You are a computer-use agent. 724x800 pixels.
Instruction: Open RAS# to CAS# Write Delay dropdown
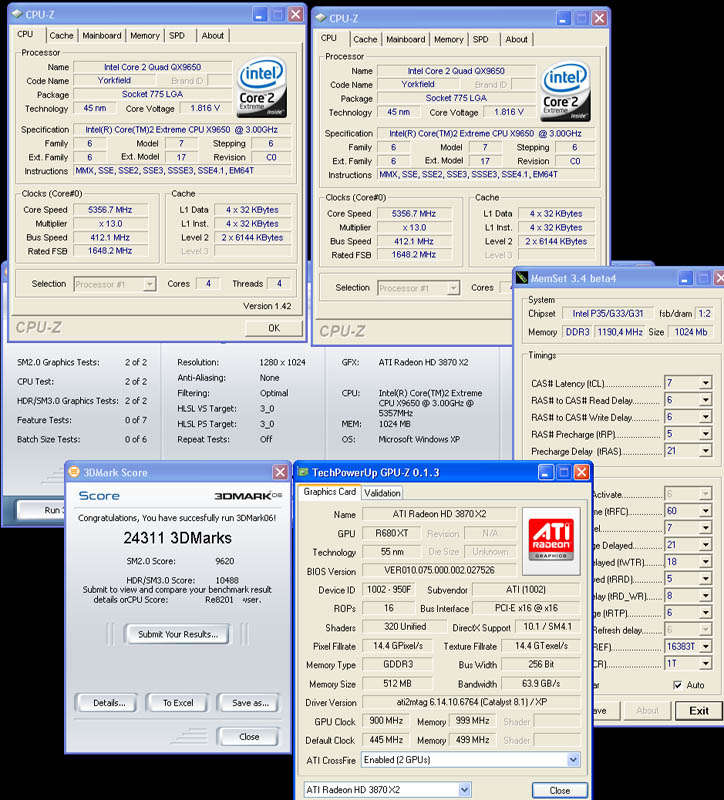(x=706, y=417)
